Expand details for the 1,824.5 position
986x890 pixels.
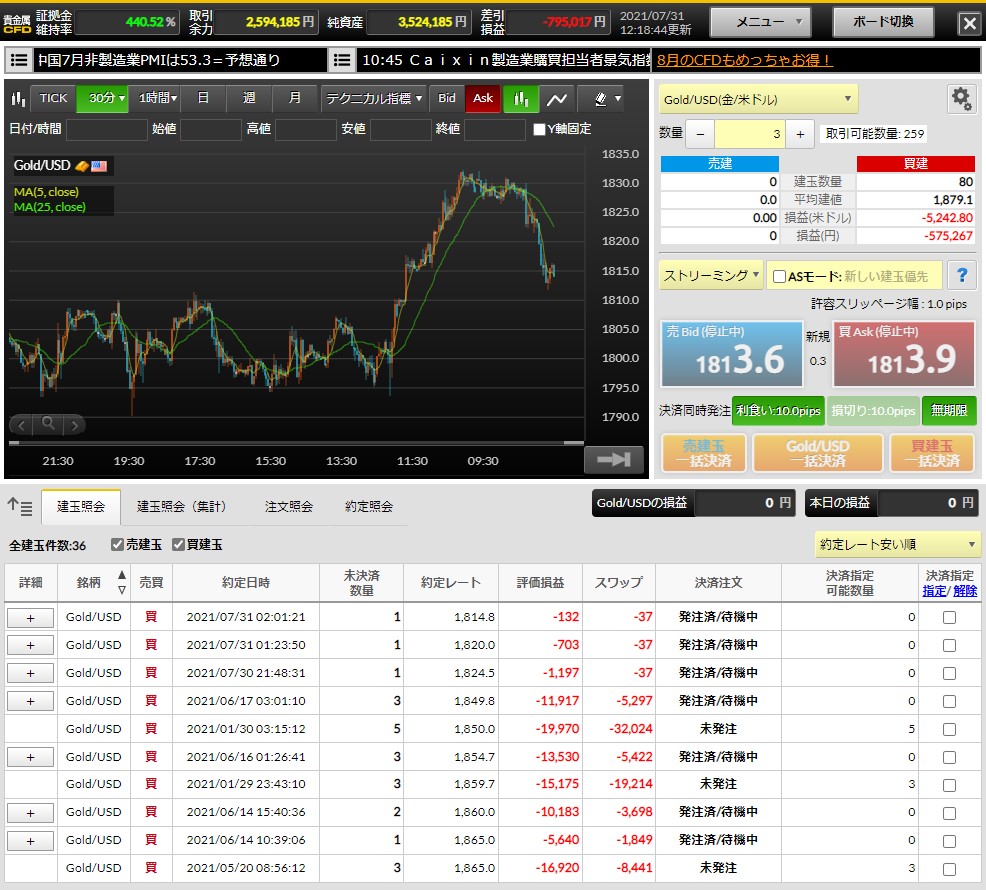(30, 674)
